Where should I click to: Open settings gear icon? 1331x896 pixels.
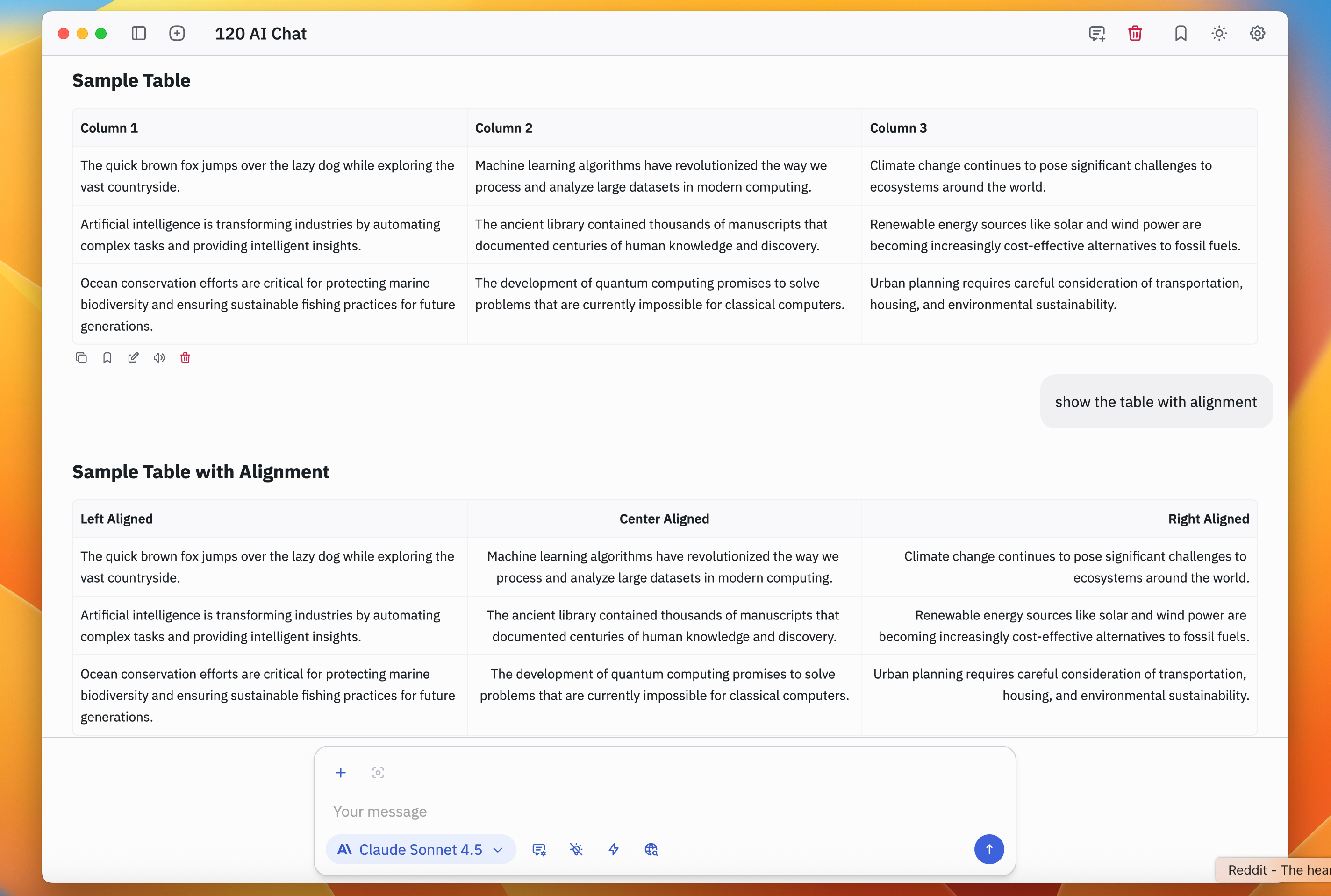tap(1257, 33)
